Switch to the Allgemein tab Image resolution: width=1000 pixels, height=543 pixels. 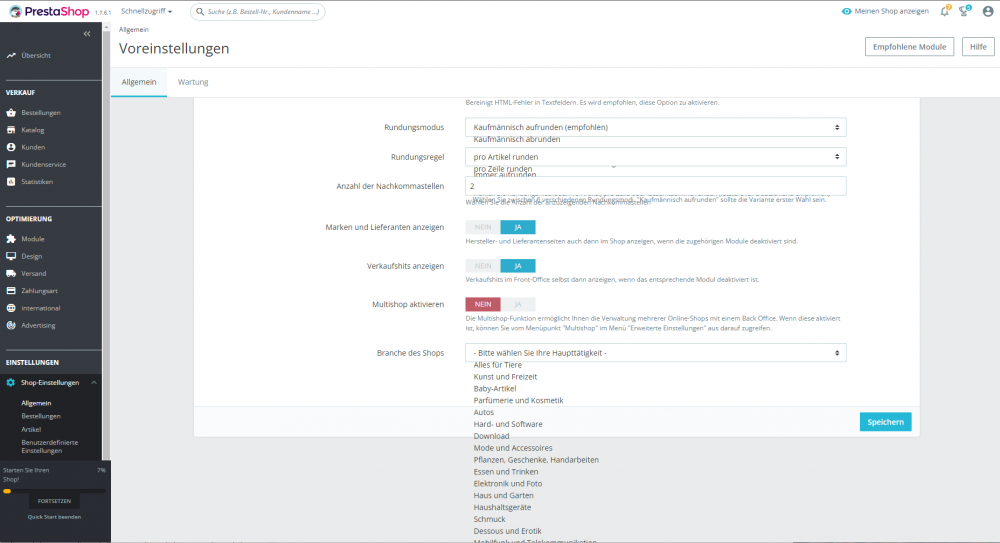(x=139, y=82)
